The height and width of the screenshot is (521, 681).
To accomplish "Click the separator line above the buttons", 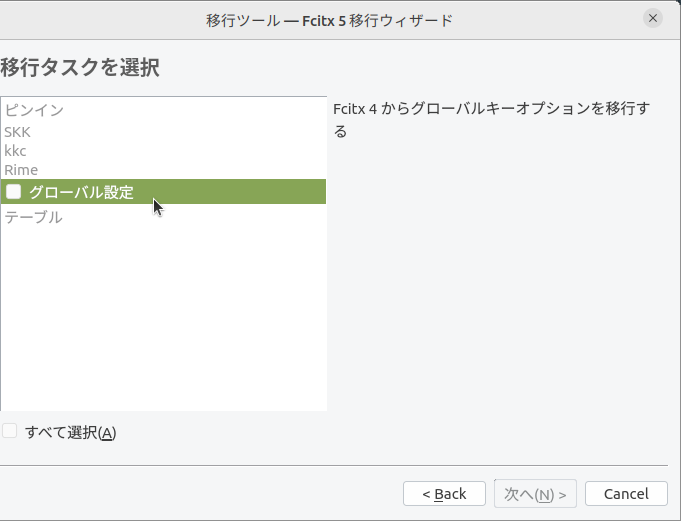I will pyautogui.click(x=340, y=465).
